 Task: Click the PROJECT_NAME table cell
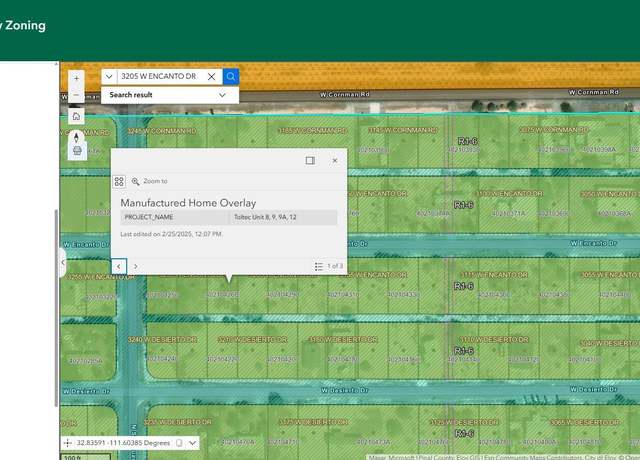coord(175,217)
